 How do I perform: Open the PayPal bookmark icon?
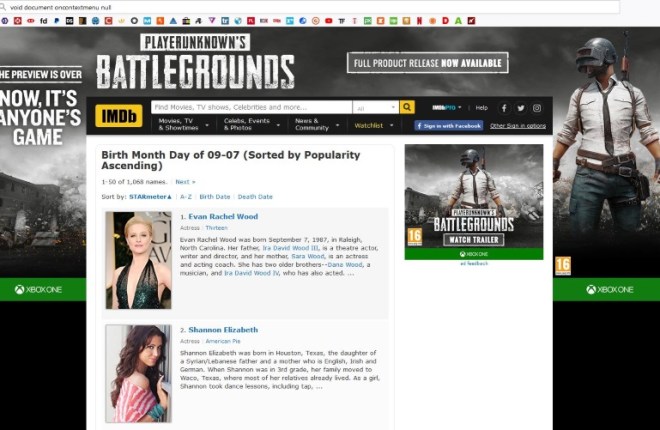(56, 21)
